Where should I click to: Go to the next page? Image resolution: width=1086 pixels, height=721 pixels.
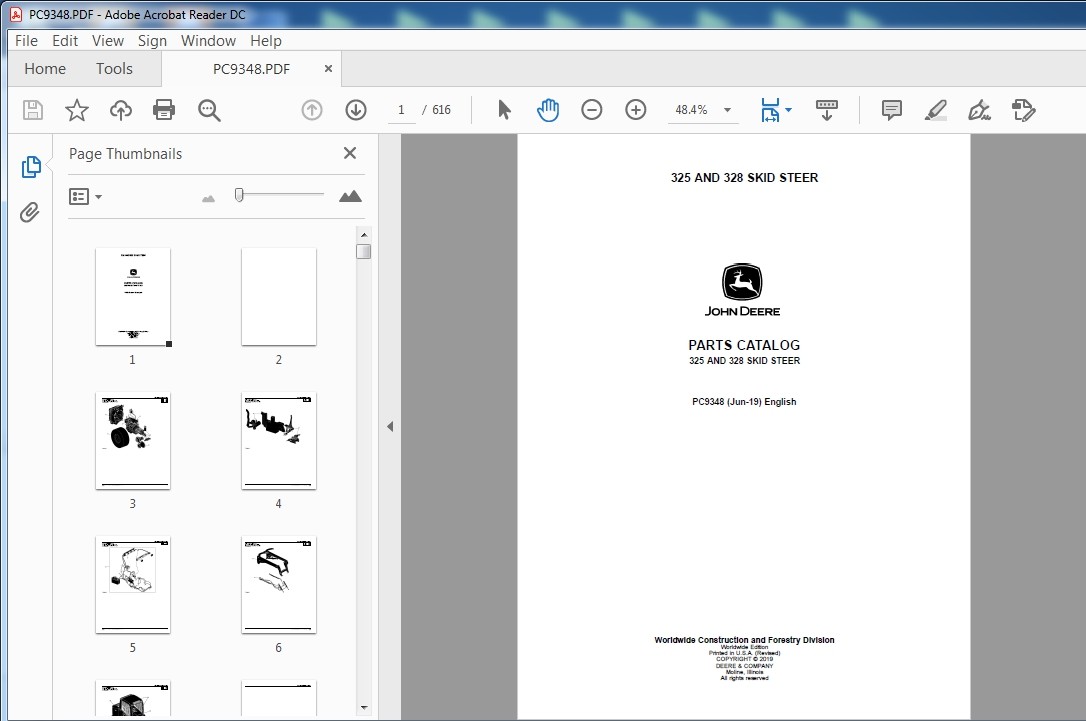coord(355,110)
